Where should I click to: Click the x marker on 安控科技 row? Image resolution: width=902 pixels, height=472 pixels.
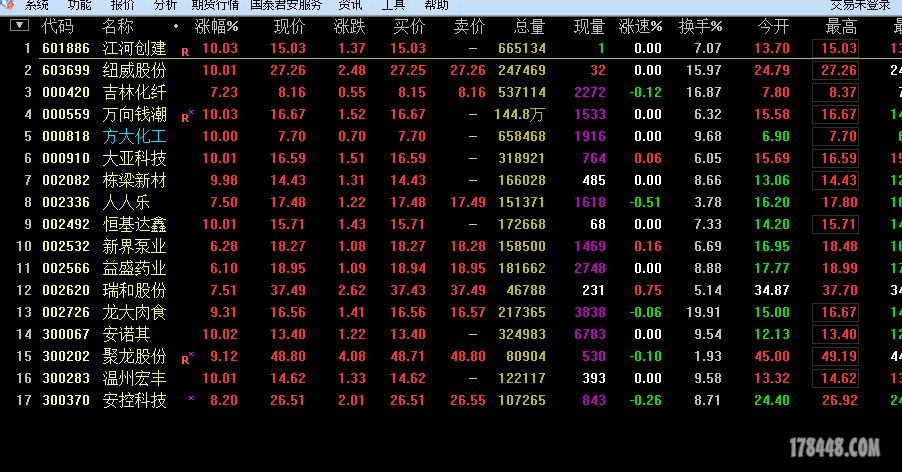coord(191,398)
